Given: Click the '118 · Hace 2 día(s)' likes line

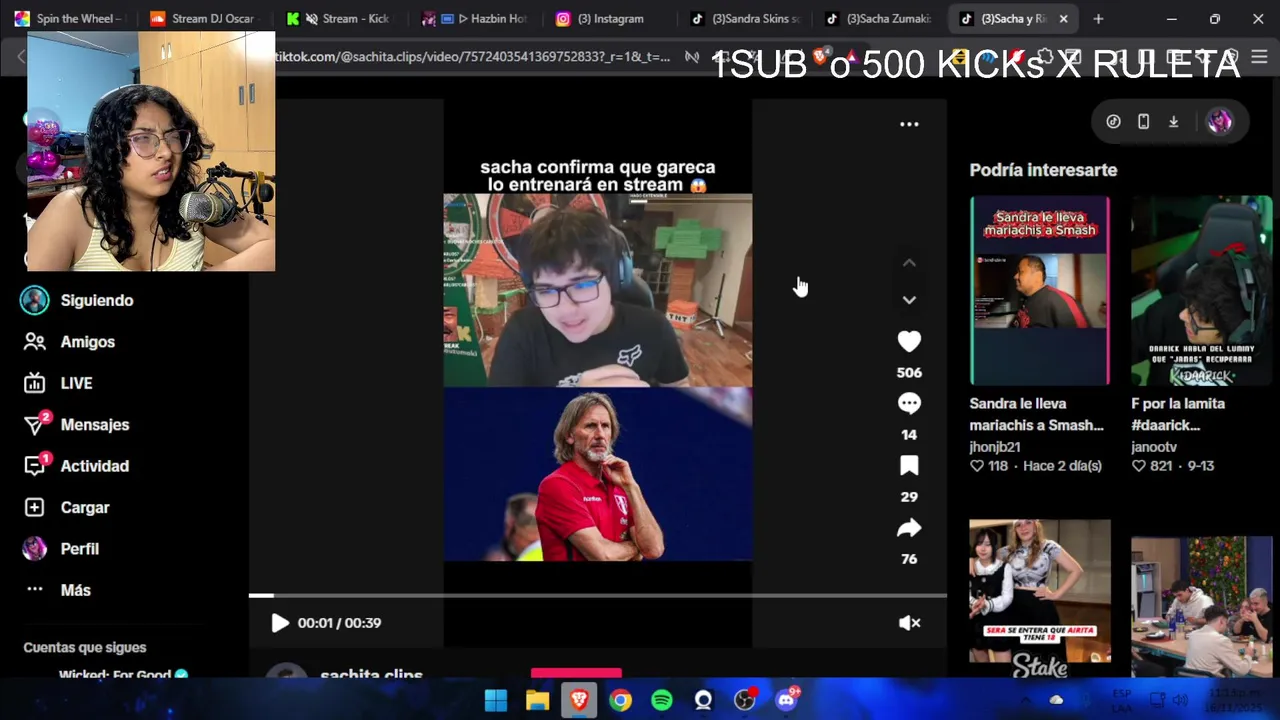Looking at the screenshot, I should click(x=1035, y=466).
